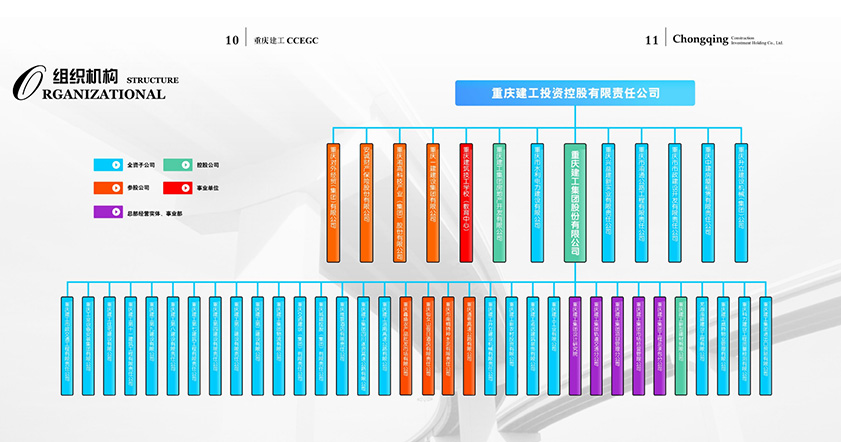
Task: Select the 重庆市渝通公路工程有限责任公司 box
Action: [641, 203]
